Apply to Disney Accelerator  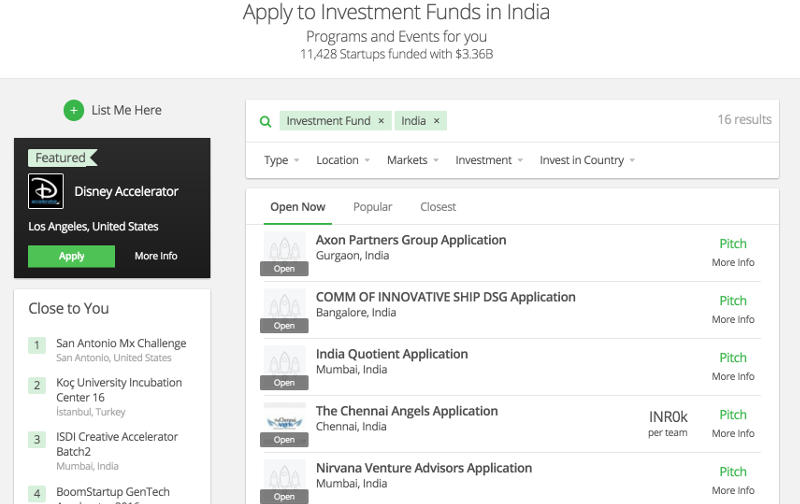(71, 256)
